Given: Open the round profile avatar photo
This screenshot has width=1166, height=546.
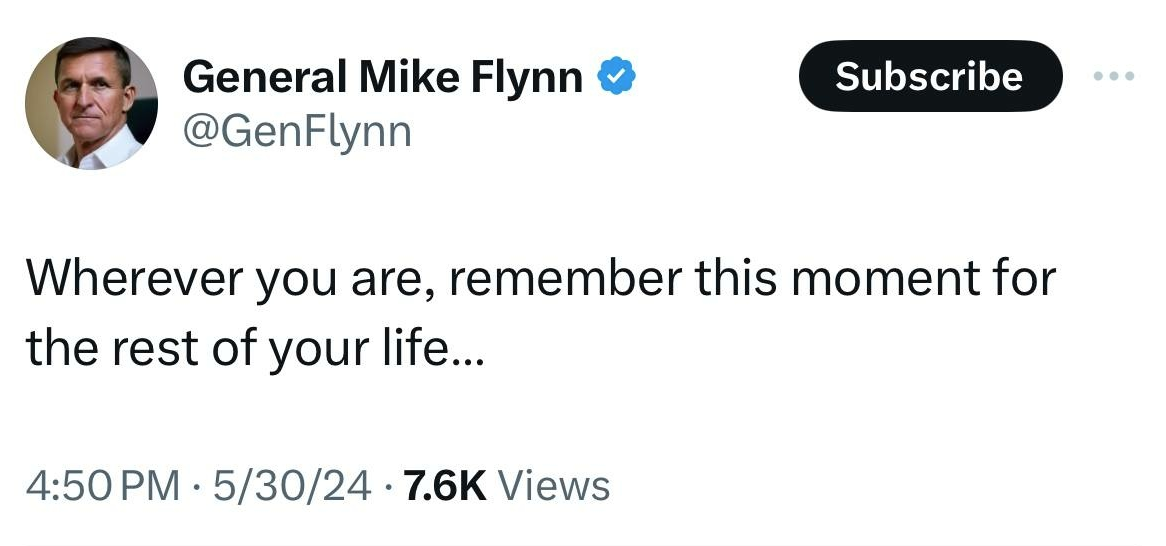Looking at the screenshot, I should pyautogui.click(x=91, y=103).
